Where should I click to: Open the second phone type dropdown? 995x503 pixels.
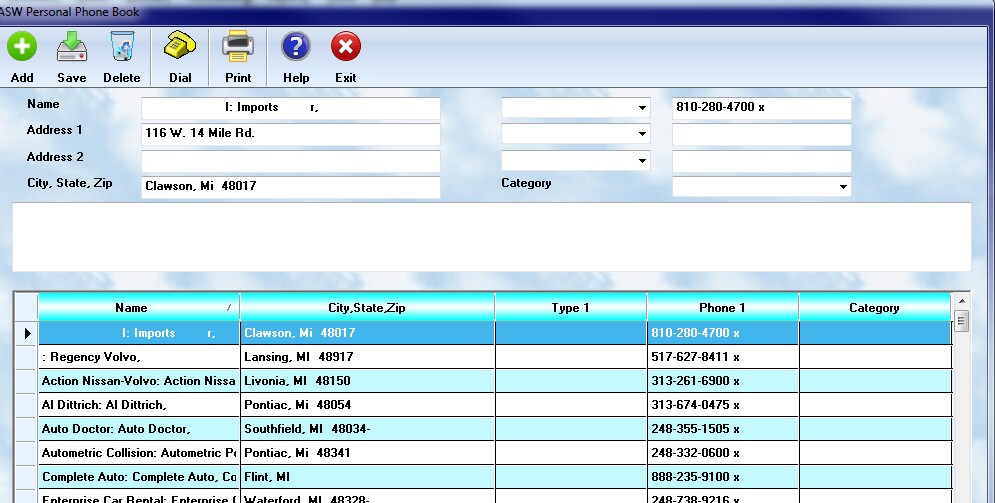(x=641, y=134)
